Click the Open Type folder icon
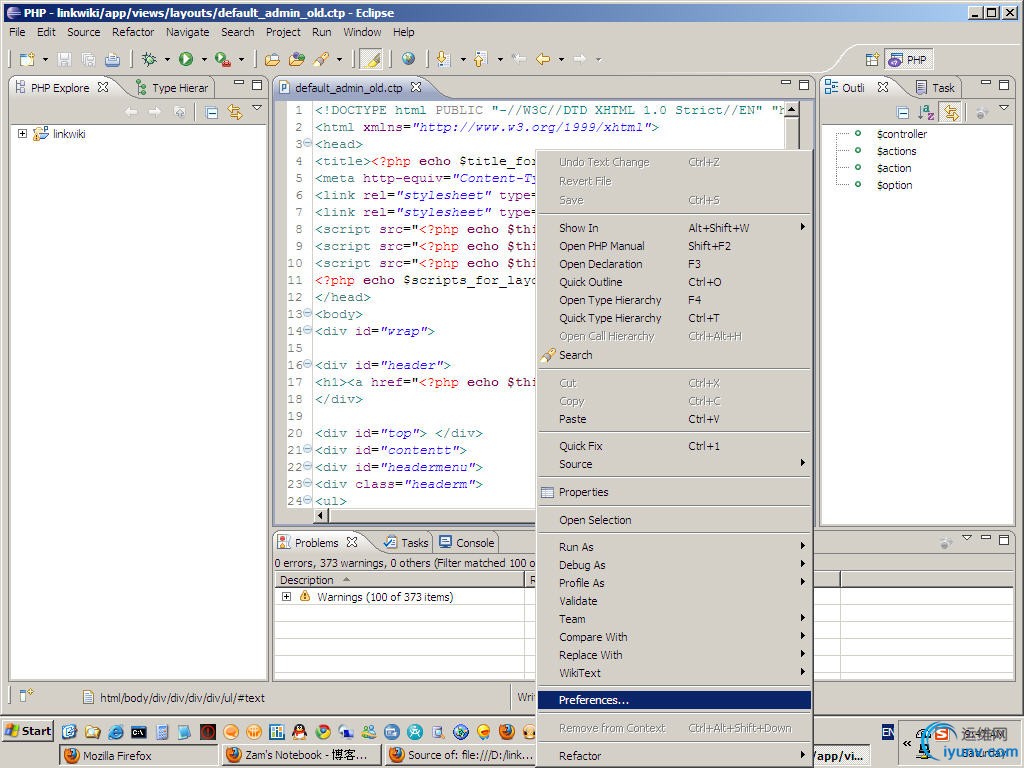This screenshot has width=1024, height=768. [x=272, y=59]
